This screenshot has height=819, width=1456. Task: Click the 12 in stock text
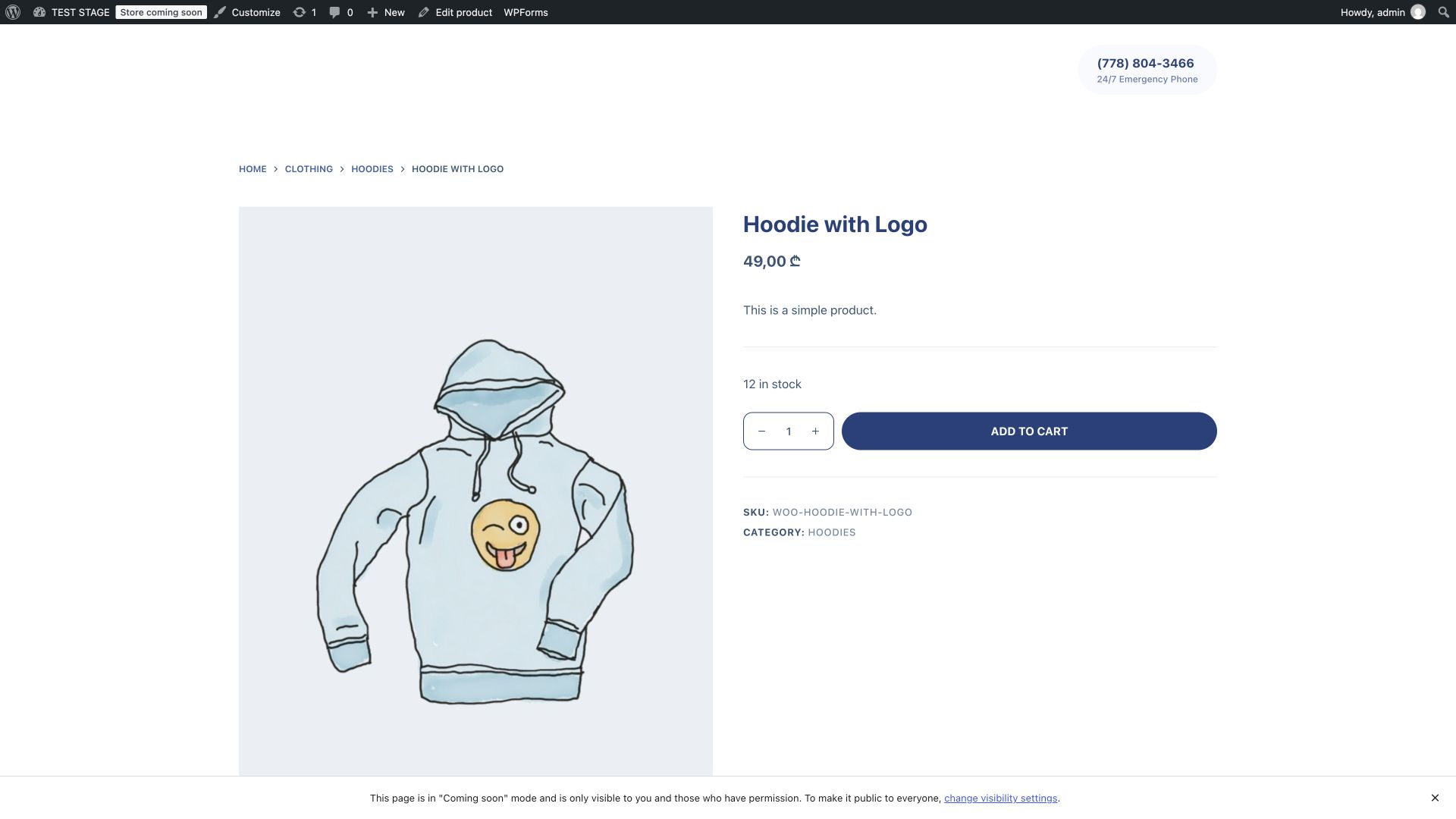point(772,384)
